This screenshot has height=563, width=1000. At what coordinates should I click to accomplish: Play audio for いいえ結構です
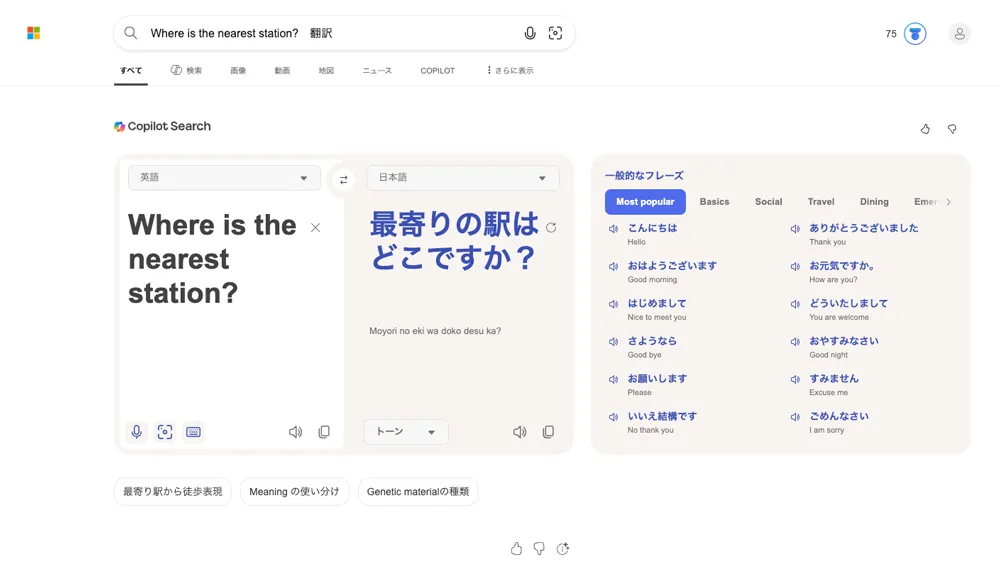[614, 416]
